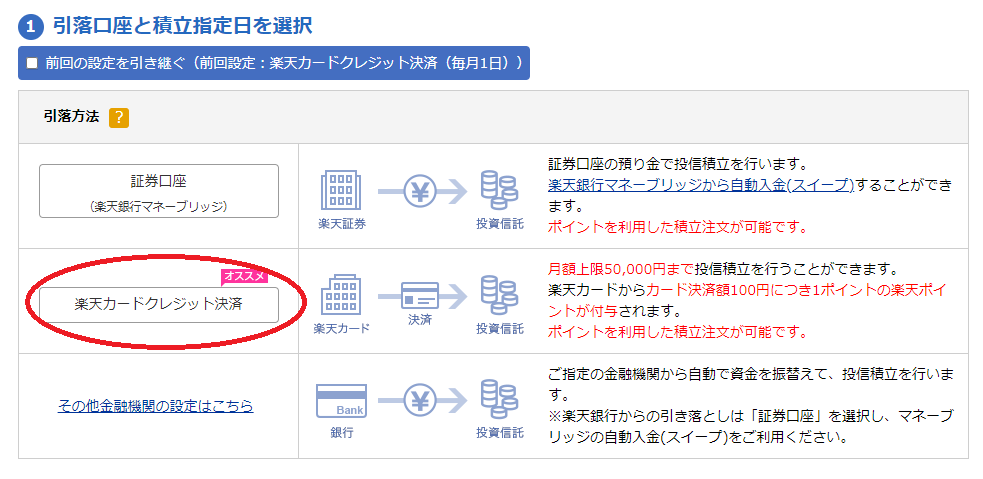Click 決済 label under card icon
983x479 pixels.
[419, 319]
